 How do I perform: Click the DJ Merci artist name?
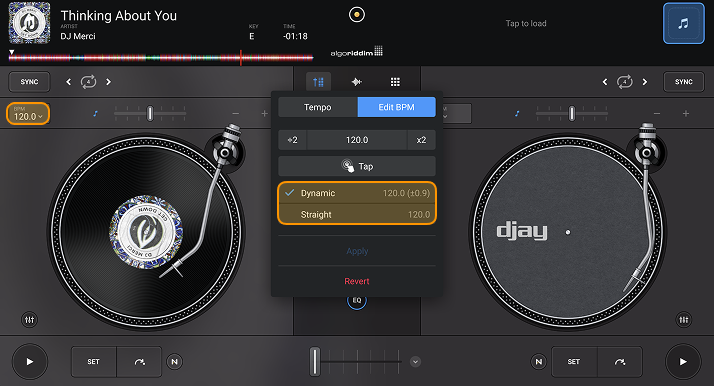(x=78, y=36)
